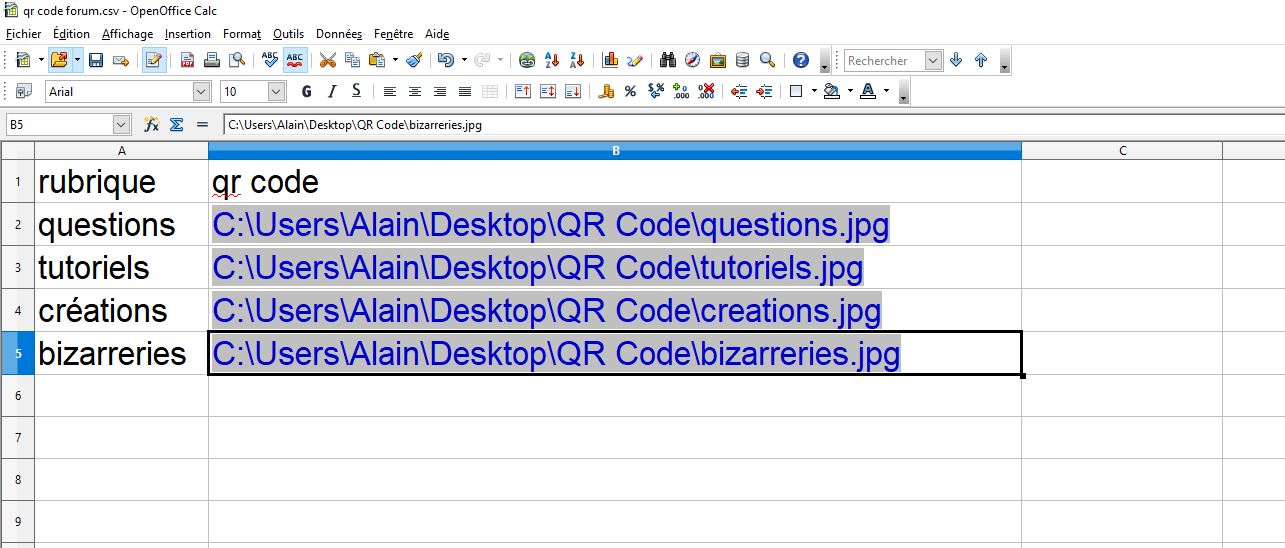Apply percent number format icon

tap(630, 91)
